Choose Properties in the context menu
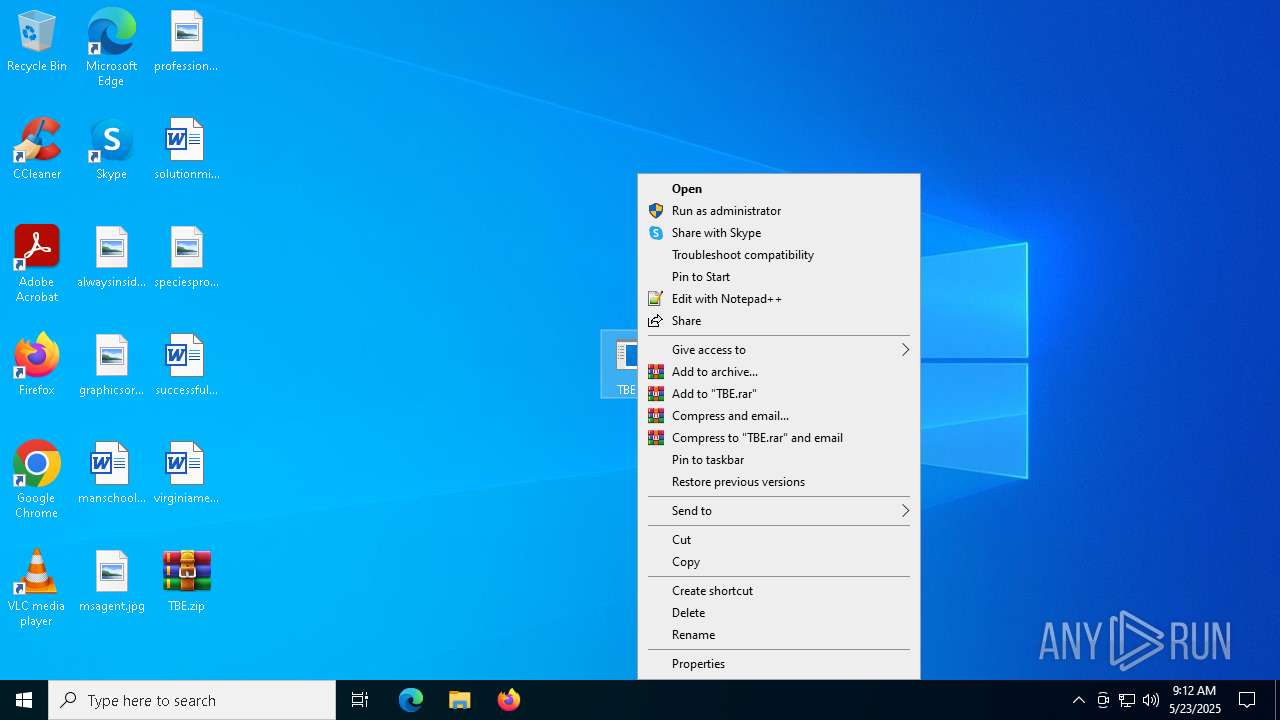Screen dimensions: 1280x720 tap(779, 664)
